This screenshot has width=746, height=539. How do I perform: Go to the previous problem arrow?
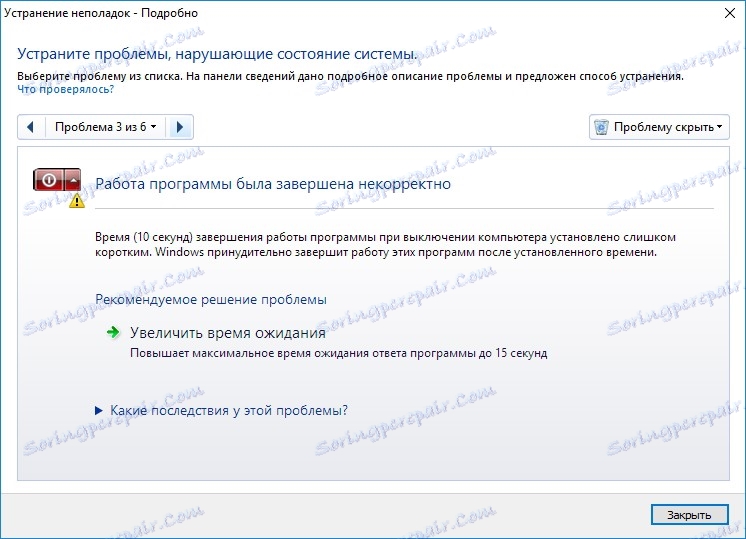(31, 127)
